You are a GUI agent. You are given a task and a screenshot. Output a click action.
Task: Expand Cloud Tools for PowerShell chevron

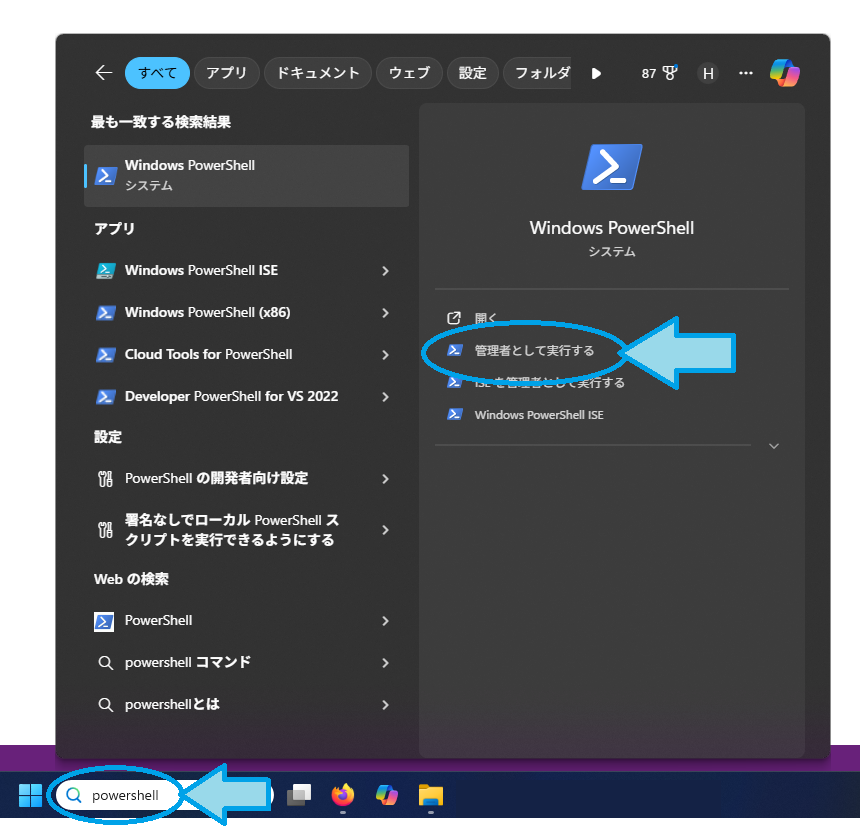click(x=386, y=355)
